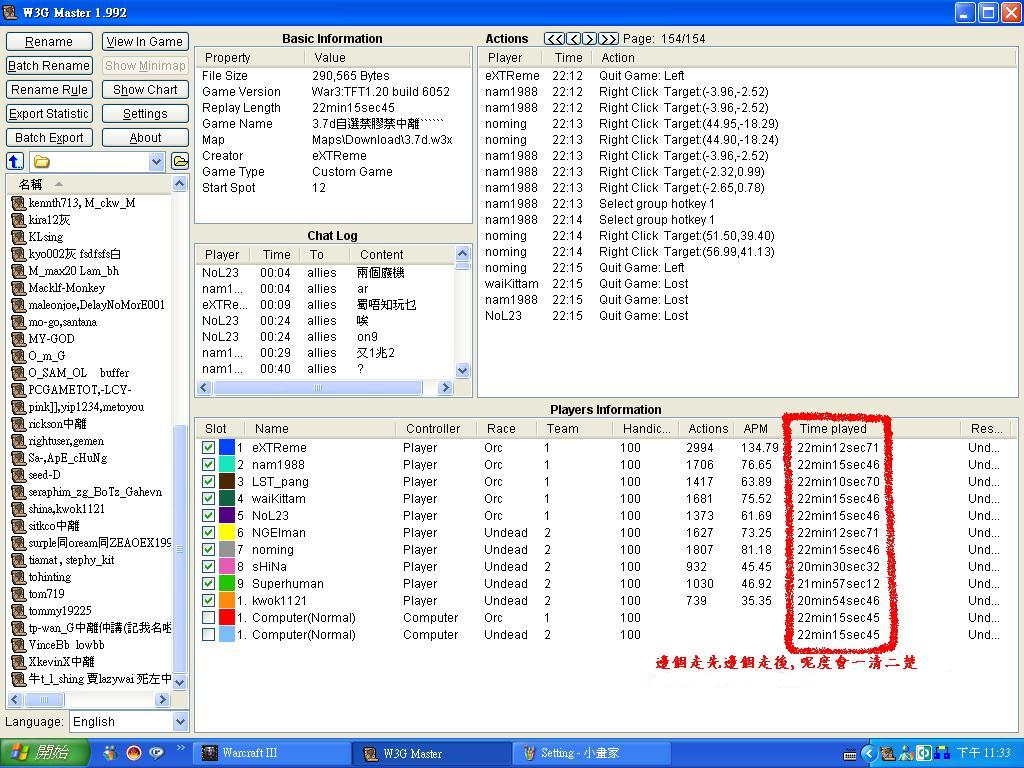Click the Export Statistic button
This screenshot has height=768, width=1024.
tap(49, 114)
